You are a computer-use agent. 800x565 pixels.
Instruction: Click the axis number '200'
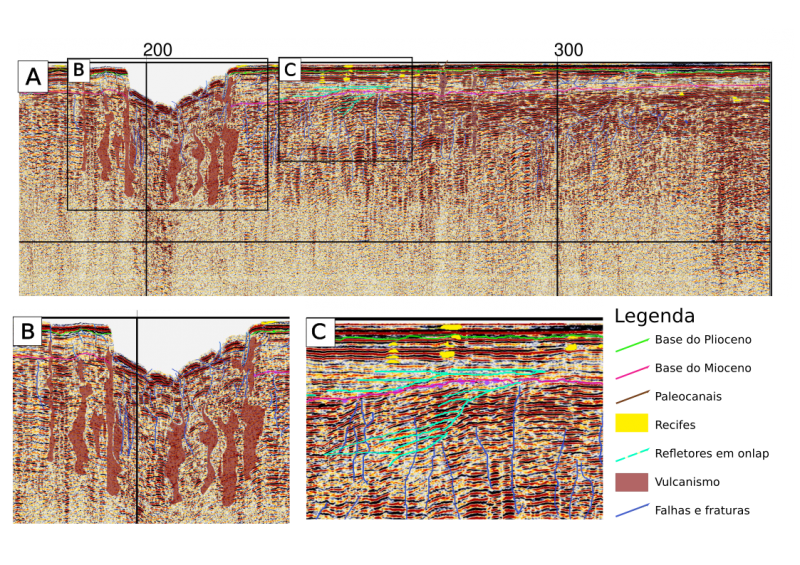coord(158,50)
